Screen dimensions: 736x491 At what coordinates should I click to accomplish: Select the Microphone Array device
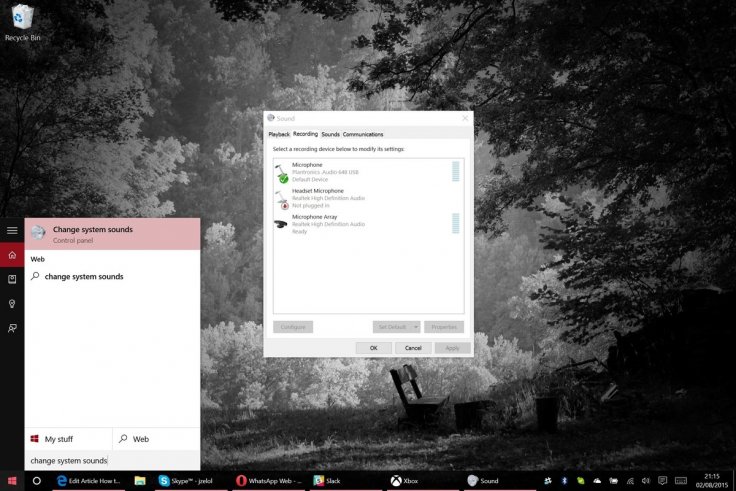(368, 224)
